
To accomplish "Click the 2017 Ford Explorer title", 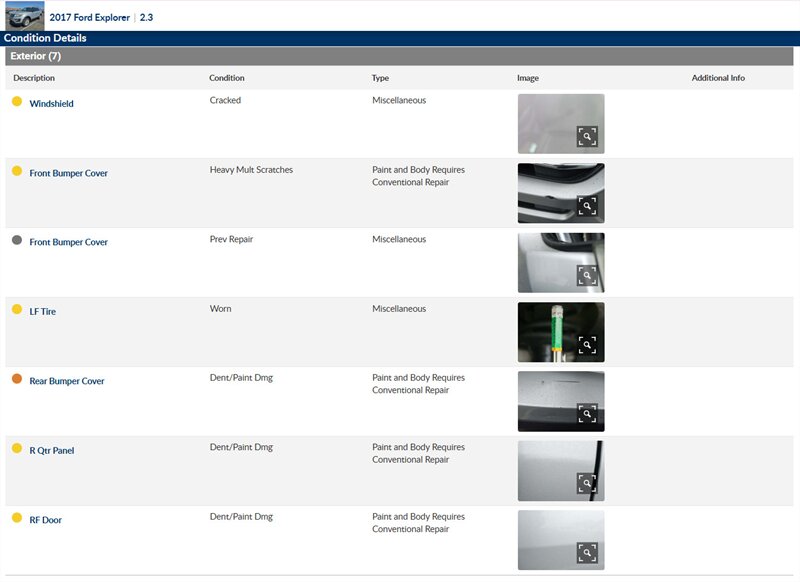I will (89, 17).
